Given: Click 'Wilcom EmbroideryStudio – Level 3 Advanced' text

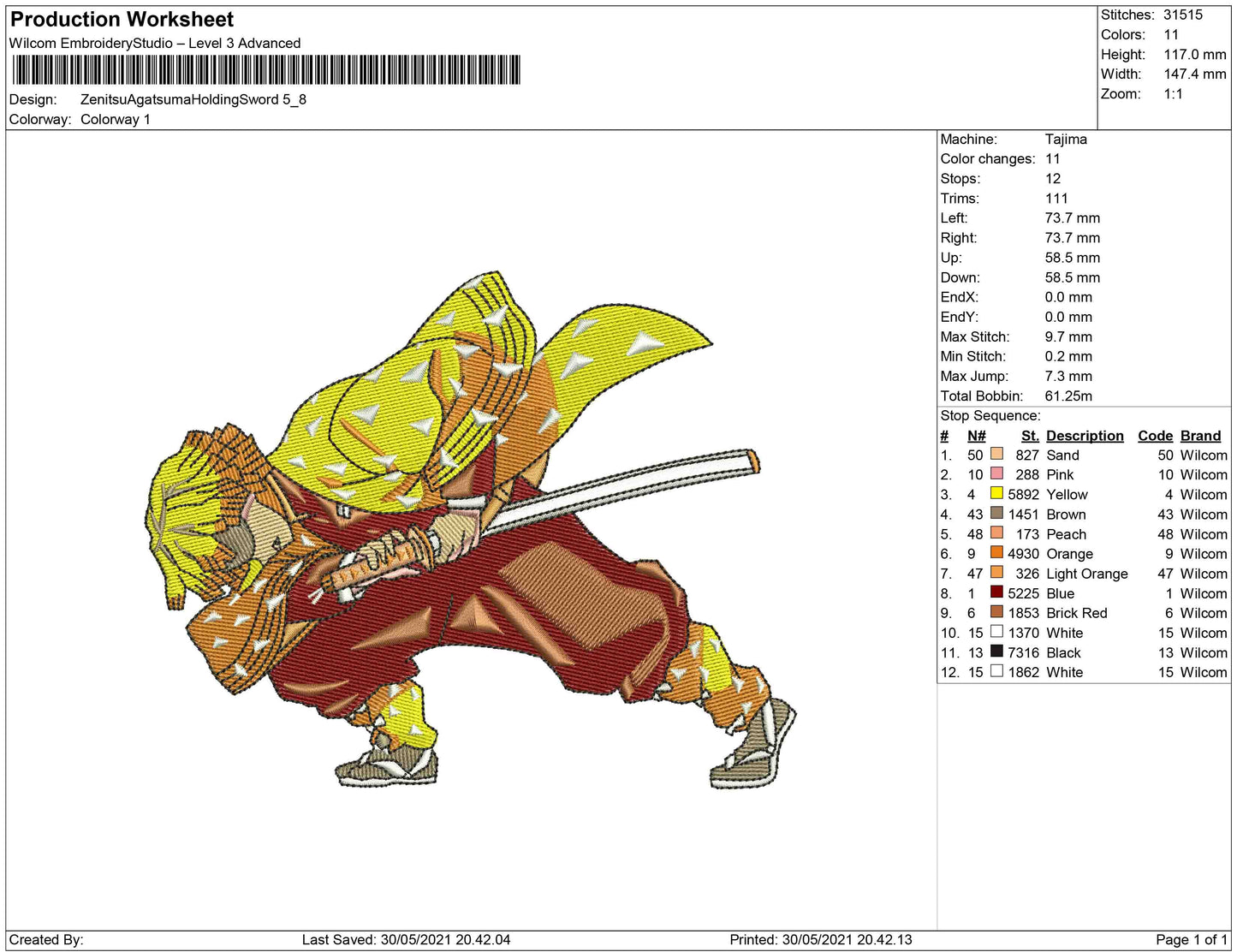Looking at the screenshot, I should (x=155, y=43).
